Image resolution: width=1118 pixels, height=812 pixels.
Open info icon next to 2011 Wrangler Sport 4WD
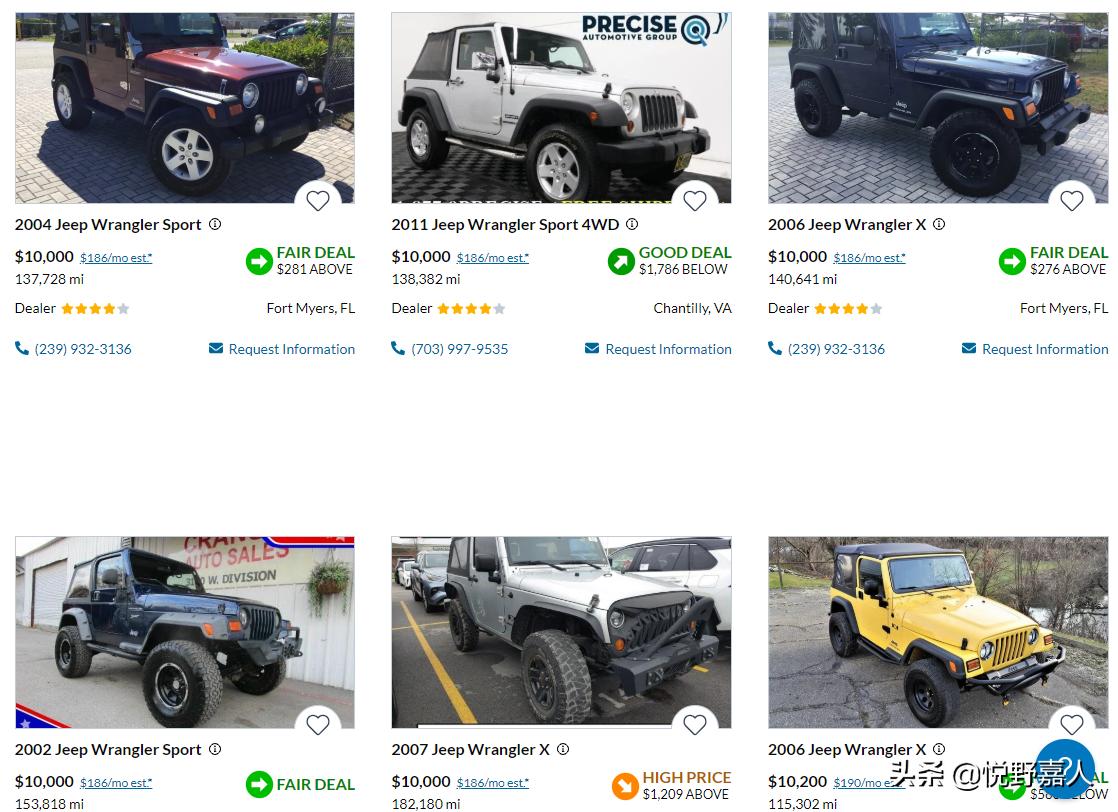click(x=632, y=224)
